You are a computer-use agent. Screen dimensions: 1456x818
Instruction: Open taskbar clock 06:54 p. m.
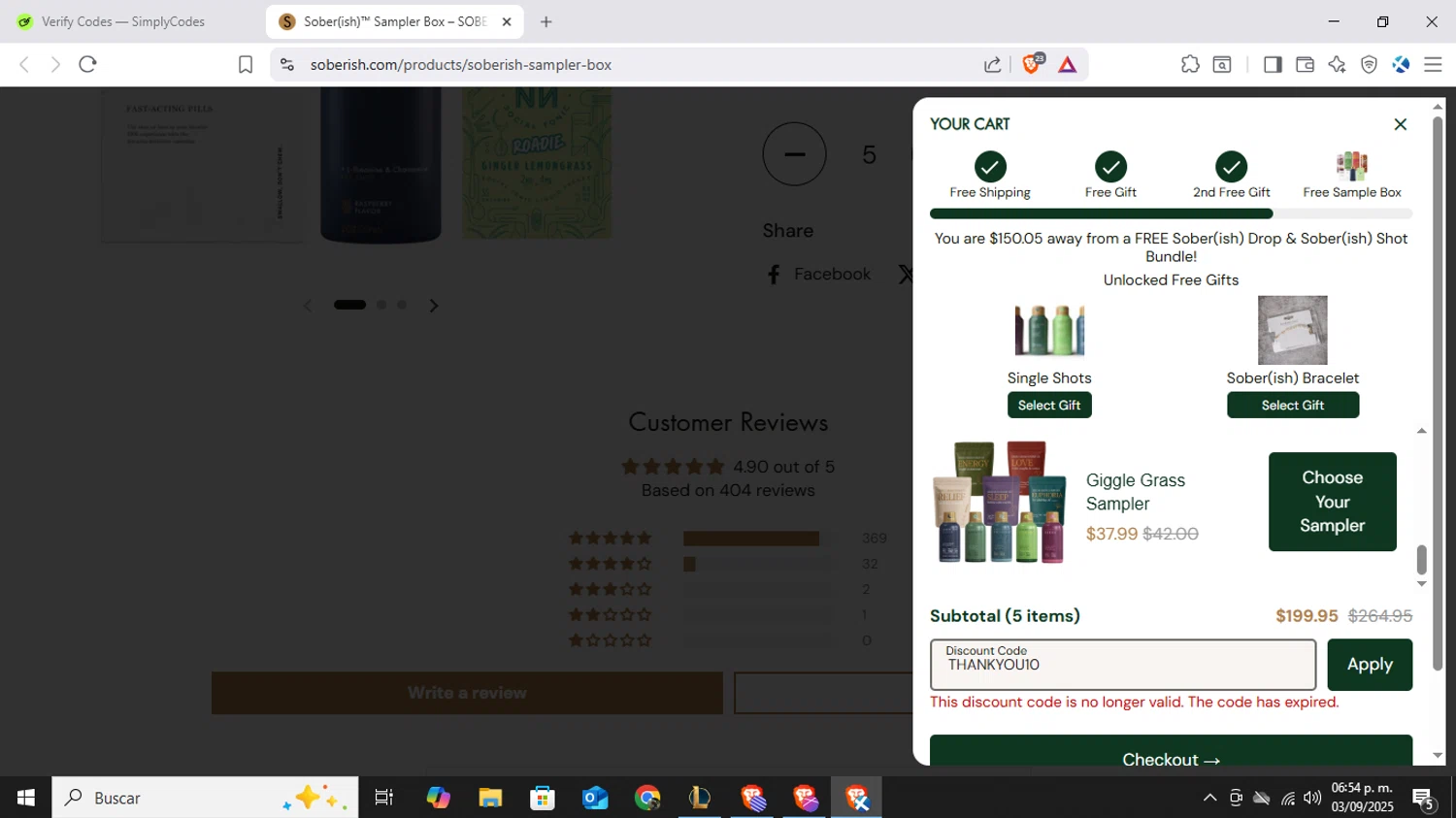coord(1362,798)
